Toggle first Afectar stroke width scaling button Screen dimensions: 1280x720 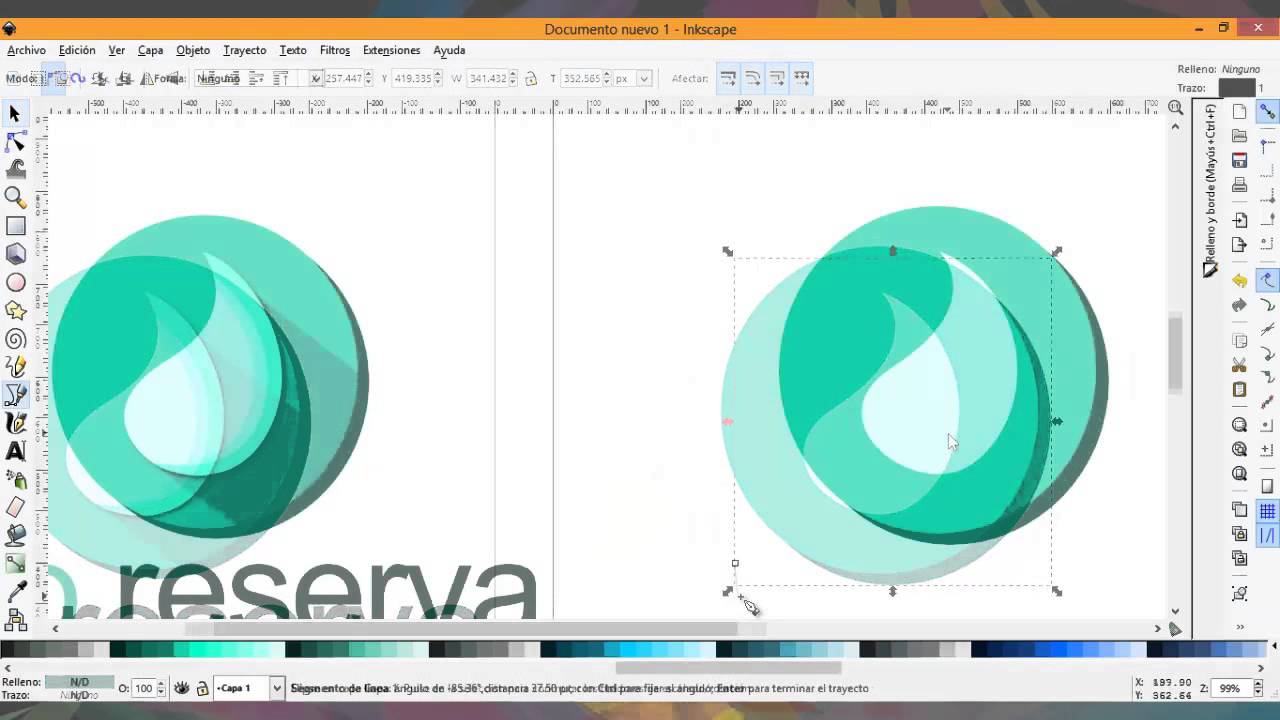(728, 78)
